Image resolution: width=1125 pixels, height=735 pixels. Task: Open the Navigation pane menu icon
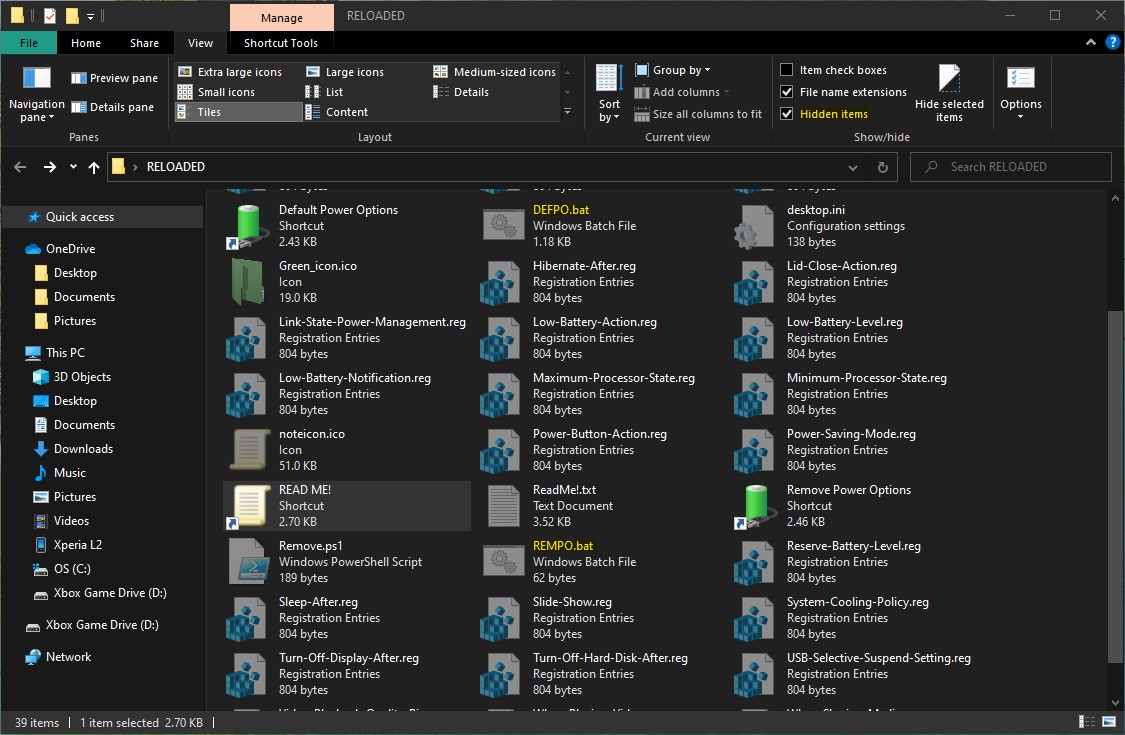click(37, 78)
